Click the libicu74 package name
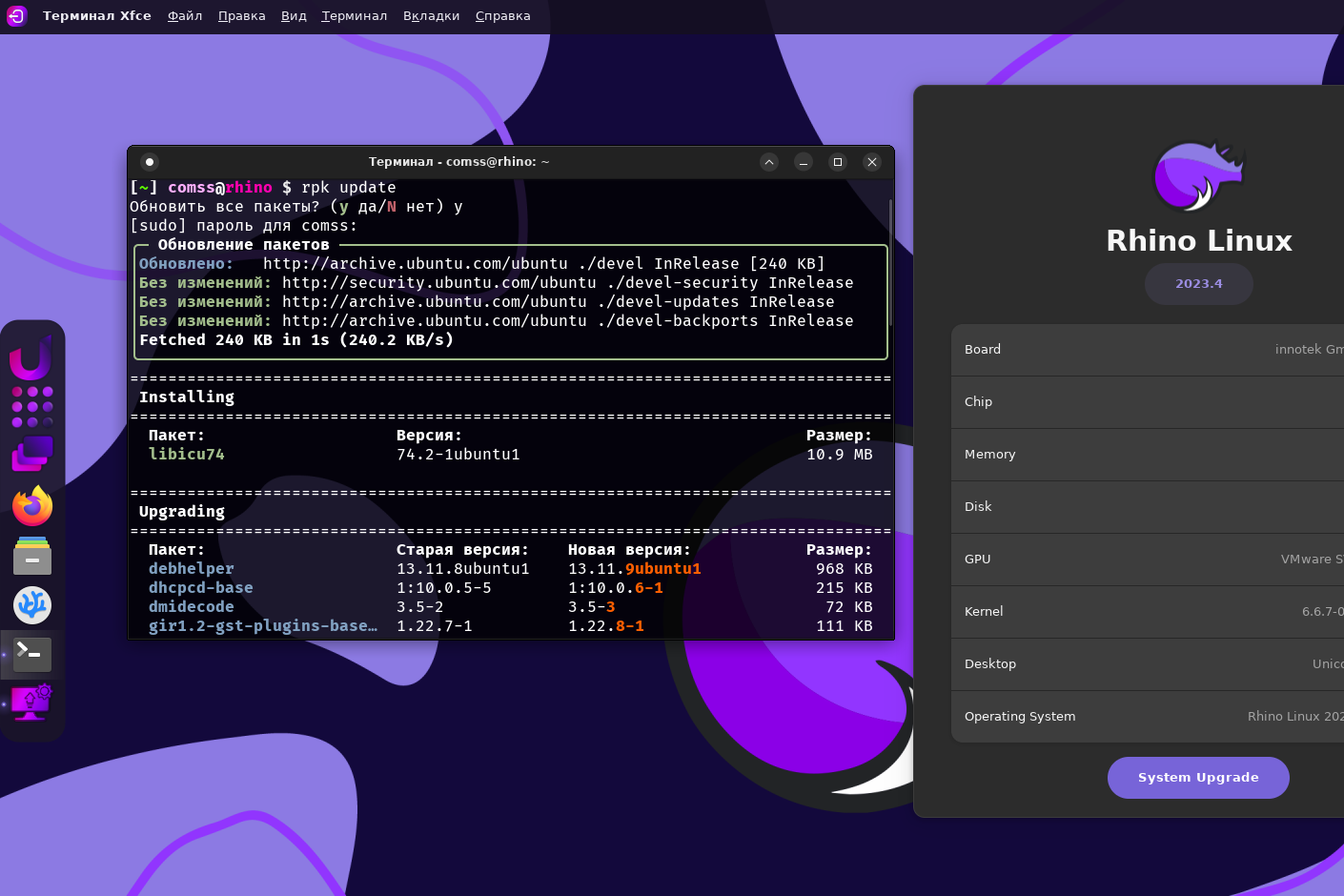 pyautogui.click(x=187, y=455)
